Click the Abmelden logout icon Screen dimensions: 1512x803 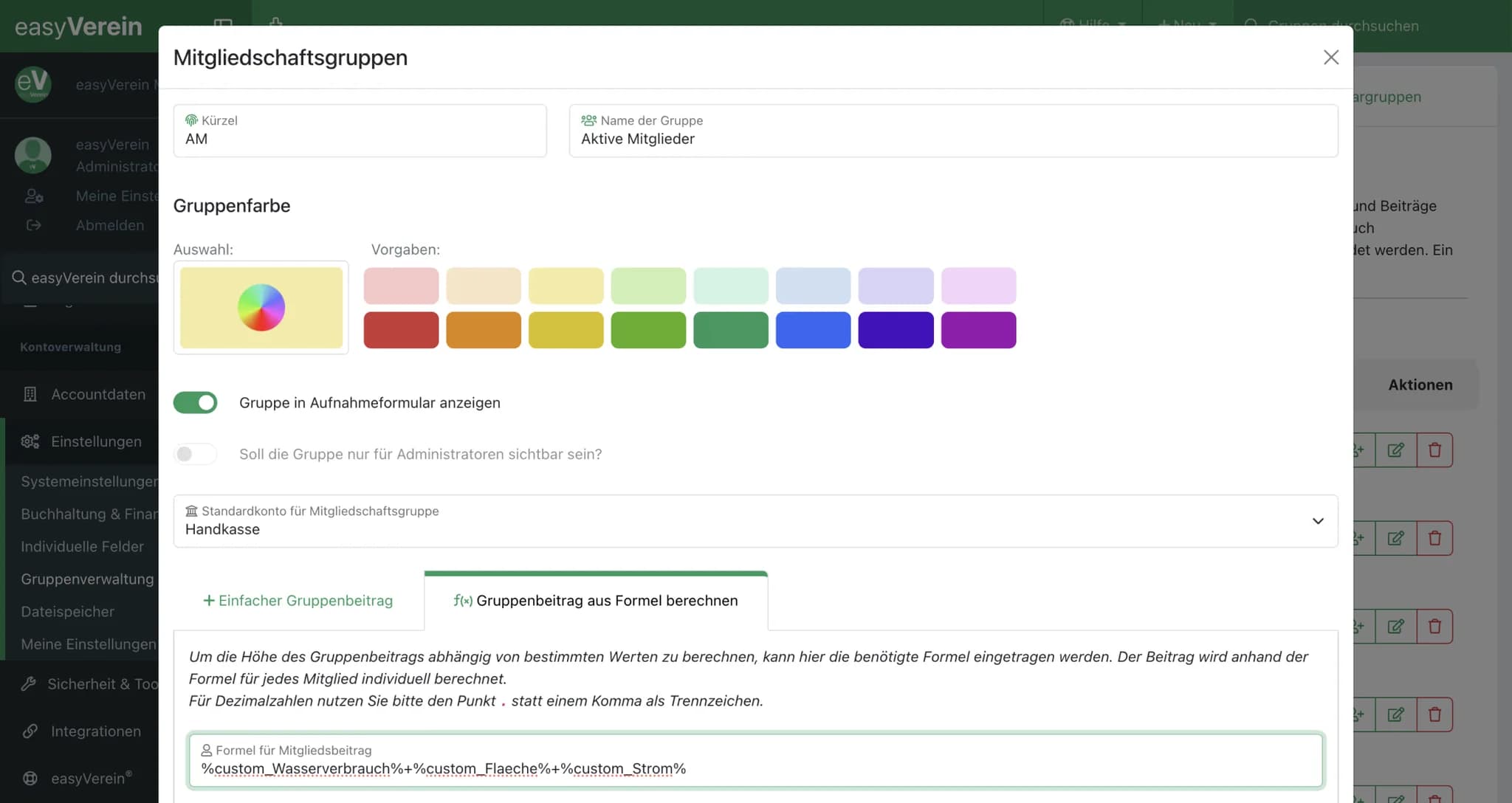[x=33, y=225]
